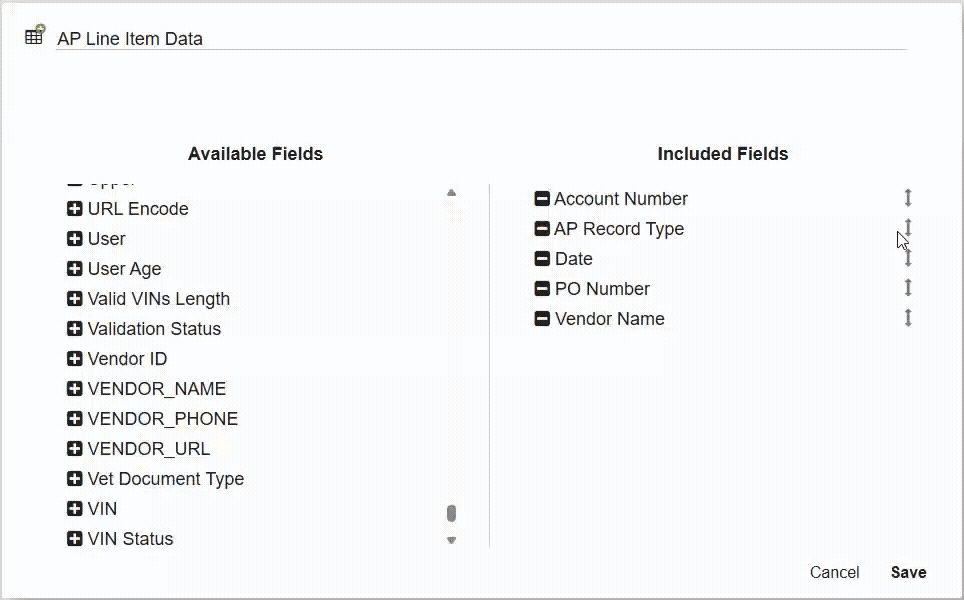Click the available fields scroll down arrow
The height and width of the screenshot is (600, 964).
coord(451,540)
